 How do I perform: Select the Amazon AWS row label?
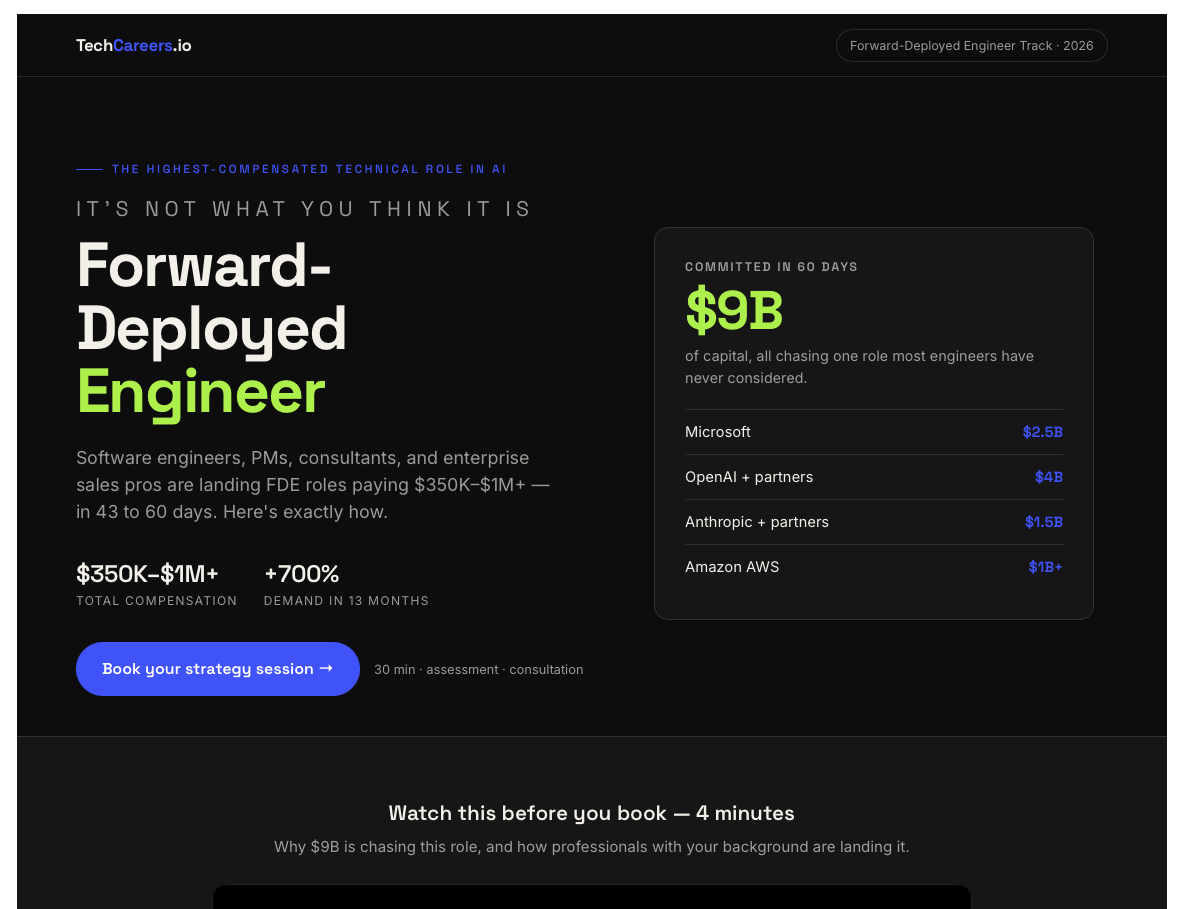pyautogui.click(x=732, y=567)
